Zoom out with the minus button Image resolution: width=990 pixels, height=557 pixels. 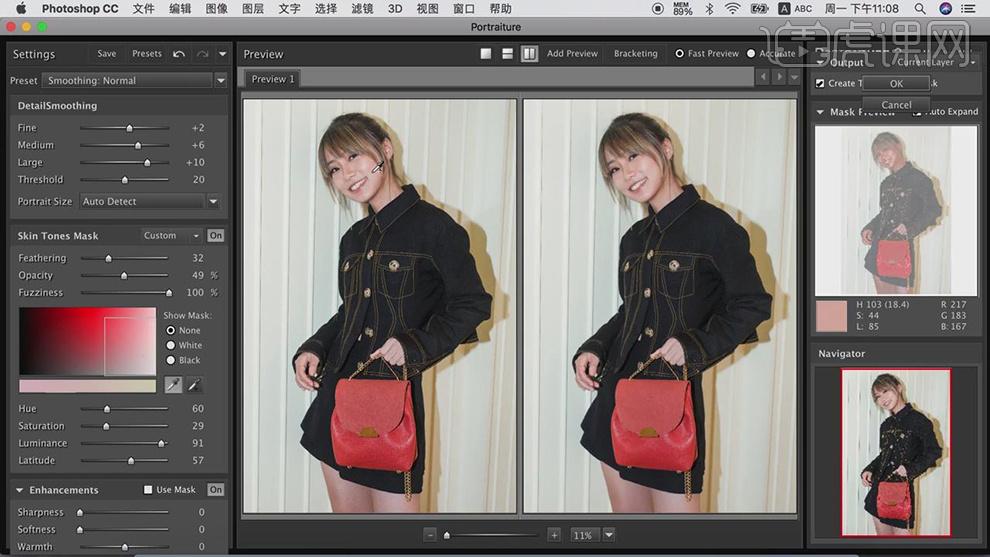pos(430,535)
